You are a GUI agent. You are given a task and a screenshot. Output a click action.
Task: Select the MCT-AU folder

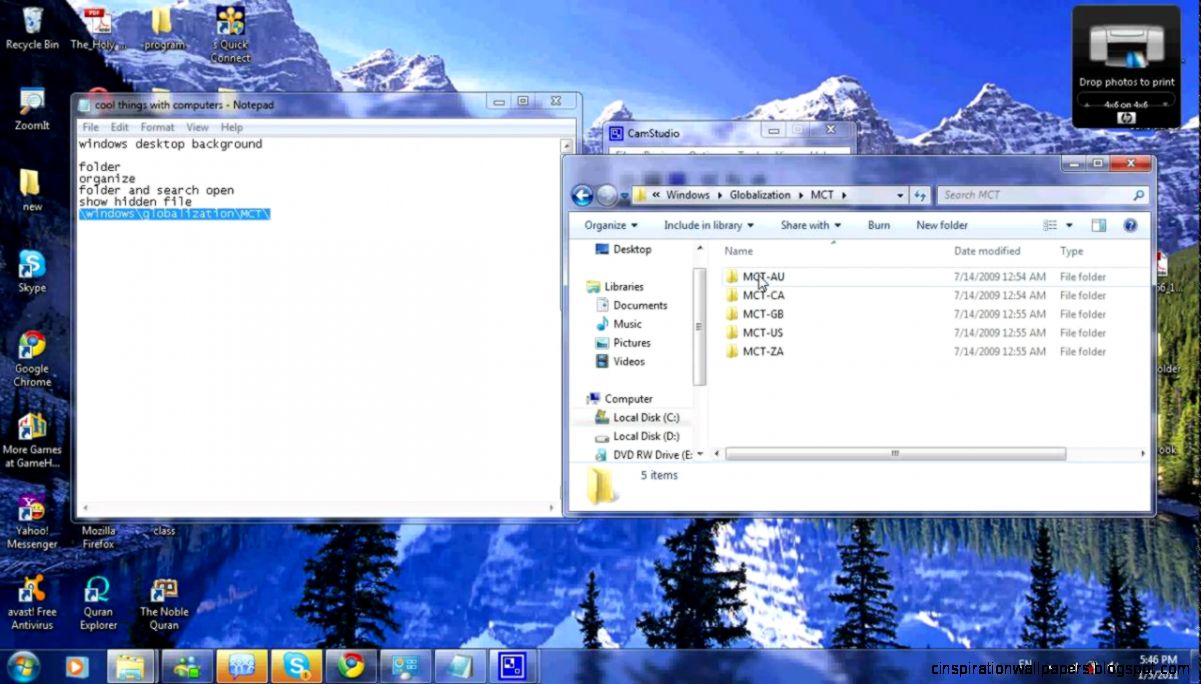click(x=763, y=276)
